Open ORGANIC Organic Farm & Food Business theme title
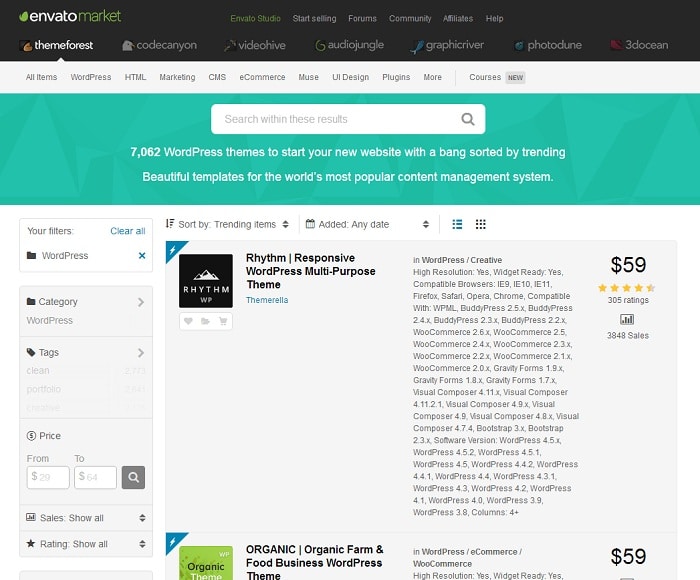This screenshot has height=580, width=700. click(x=314, y=563)
